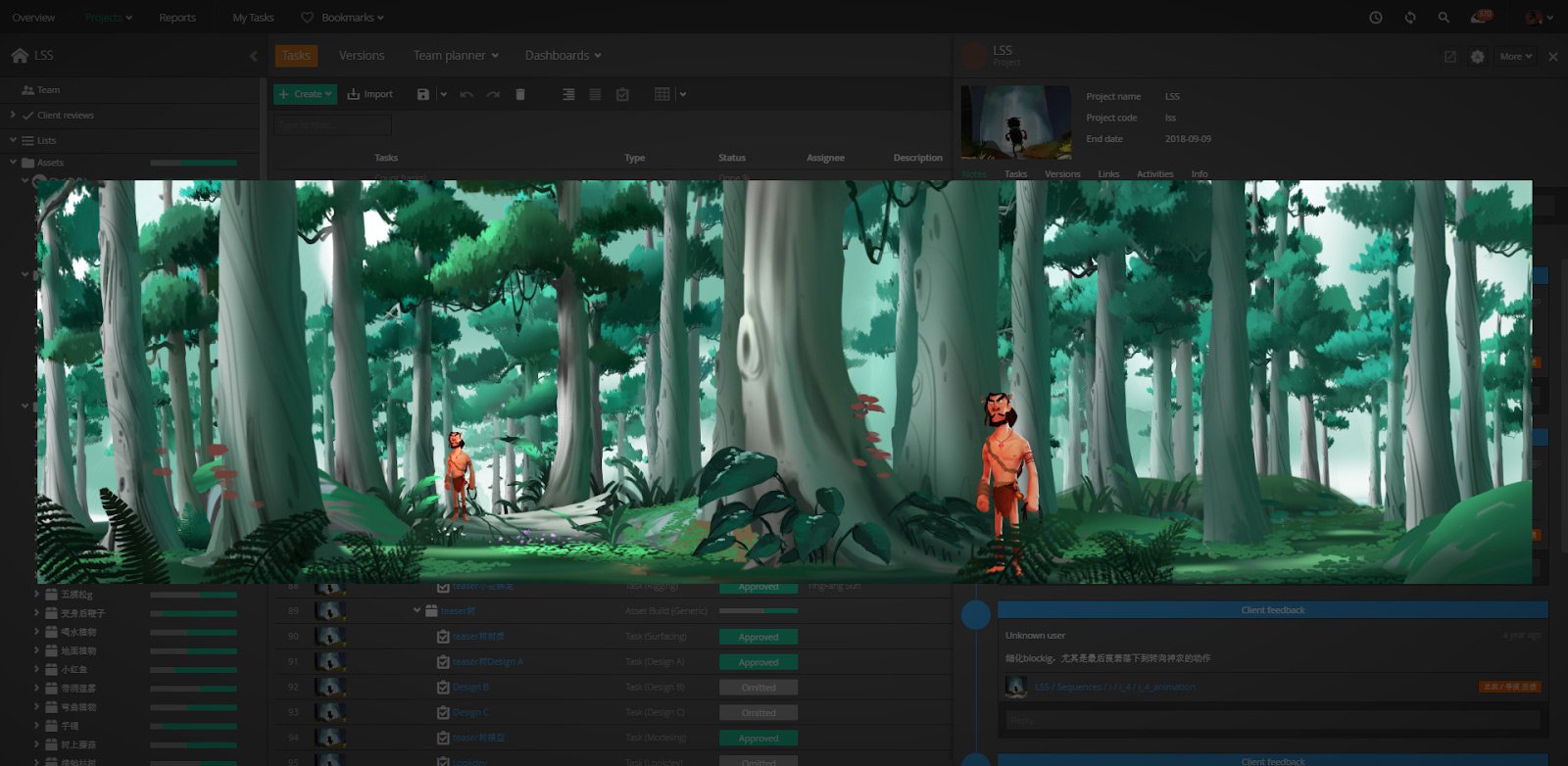Click the Type to filter input field
The image size is (1568, 766).
332,125
